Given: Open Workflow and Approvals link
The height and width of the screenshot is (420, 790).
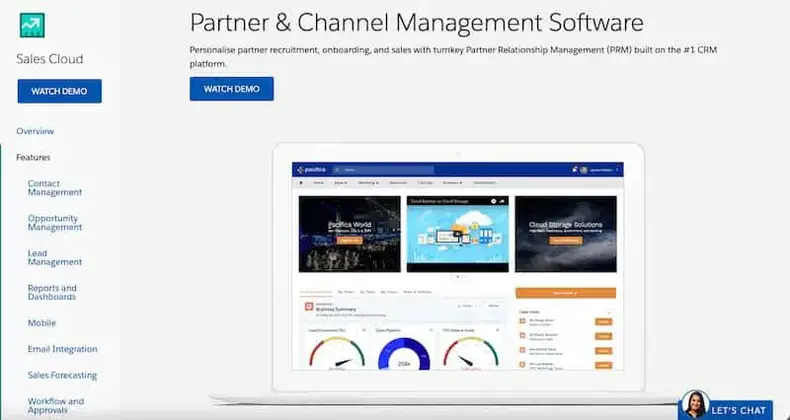Looking at the screenshot, I should tap(55, 405).
